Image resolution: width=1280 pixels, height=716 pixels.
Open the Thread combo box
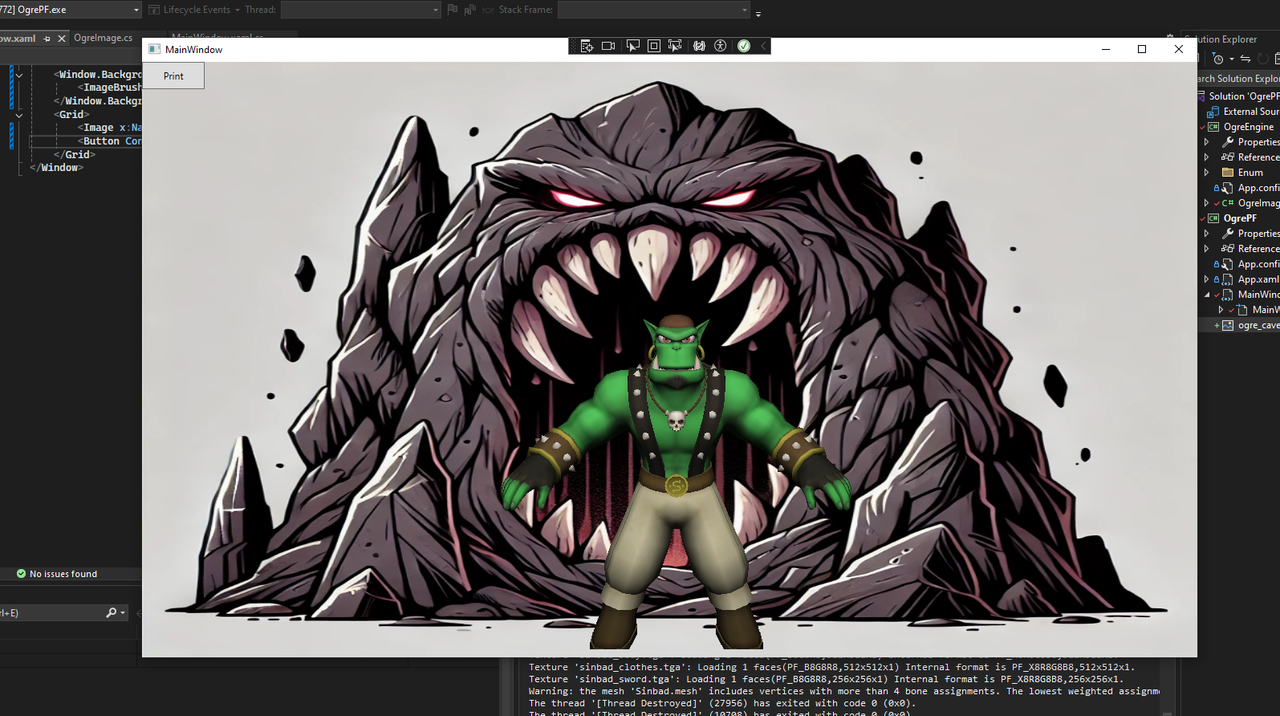(360, 9)
